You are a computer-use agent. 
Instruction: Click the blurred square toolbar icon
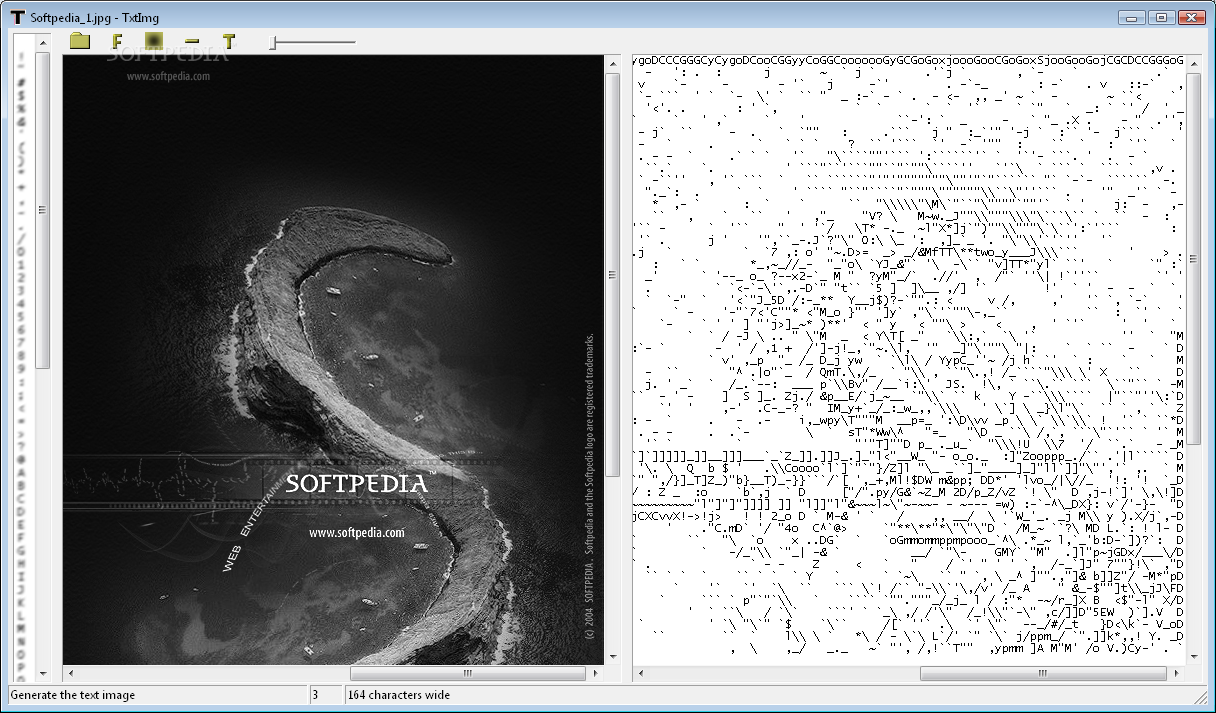click(x=153, y=41)
